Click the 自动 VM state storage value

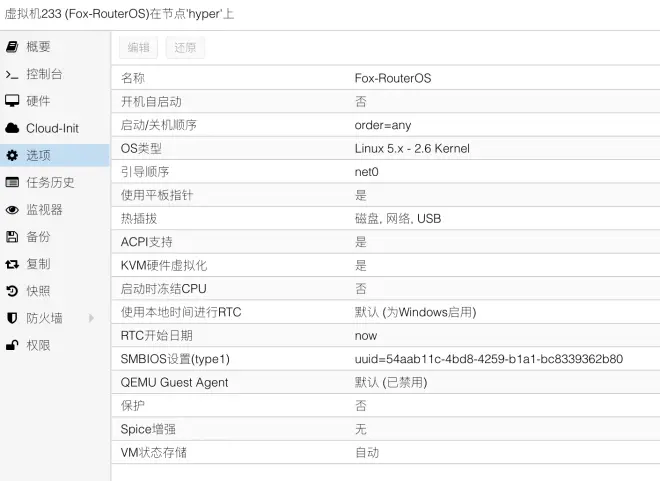click(367, 453)
